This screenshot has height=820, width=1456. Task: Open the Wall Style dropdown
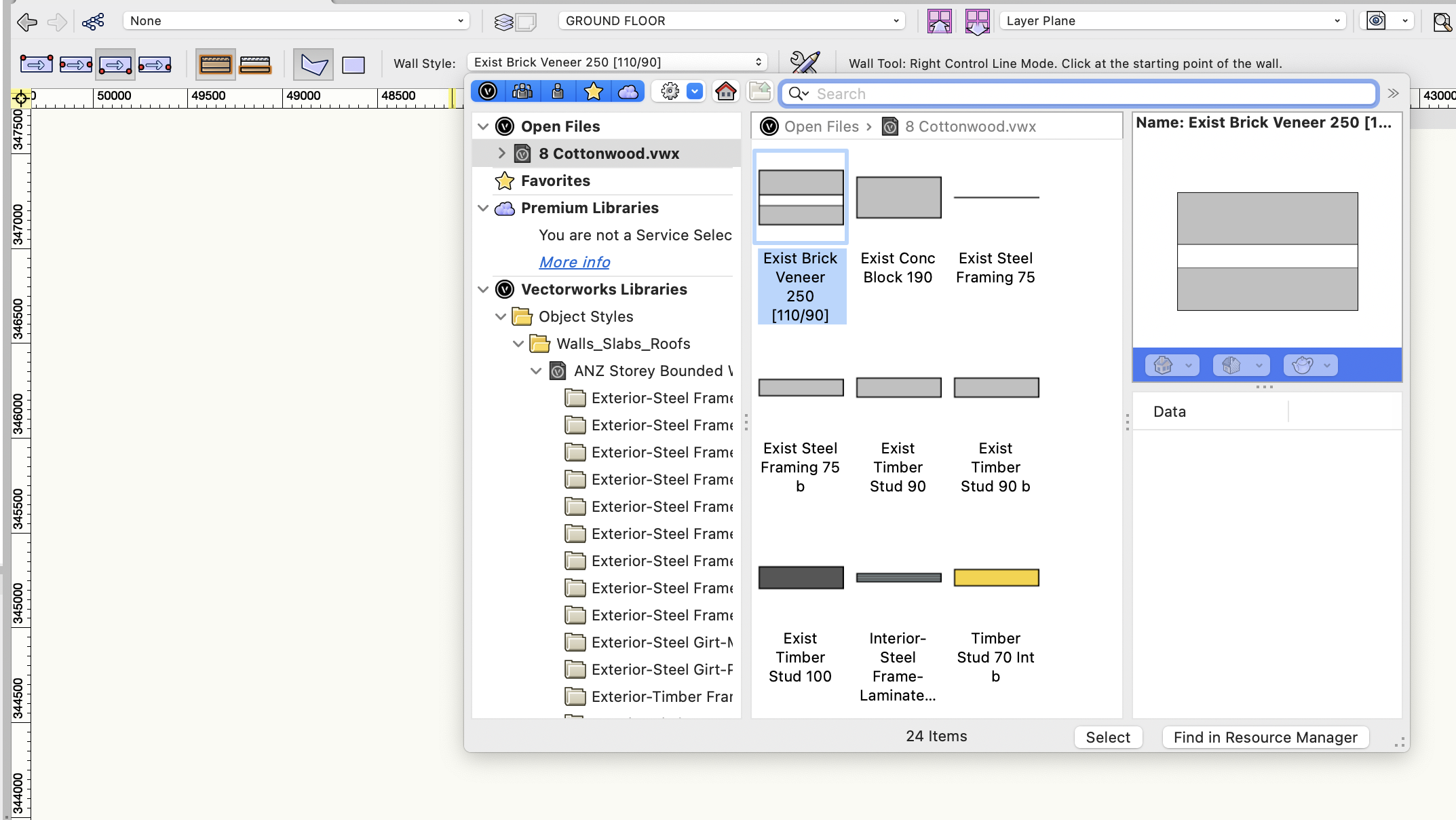(x=617, y=62)
